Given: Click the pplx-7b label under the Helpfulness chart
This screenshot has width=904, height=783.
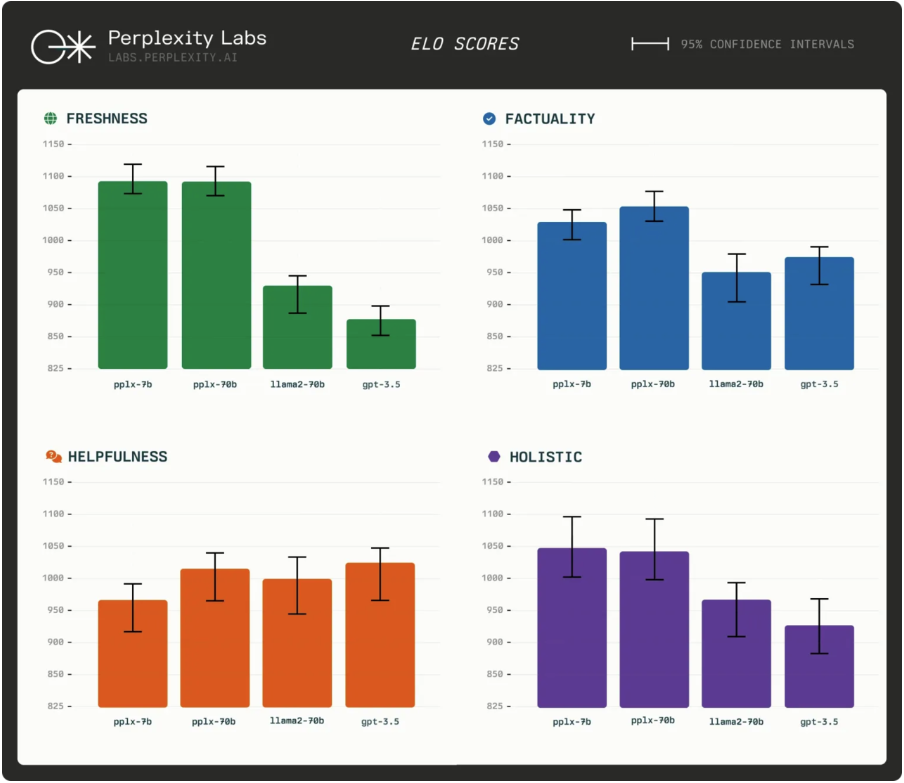Looking at the screenshot, I should coord(133,722).
